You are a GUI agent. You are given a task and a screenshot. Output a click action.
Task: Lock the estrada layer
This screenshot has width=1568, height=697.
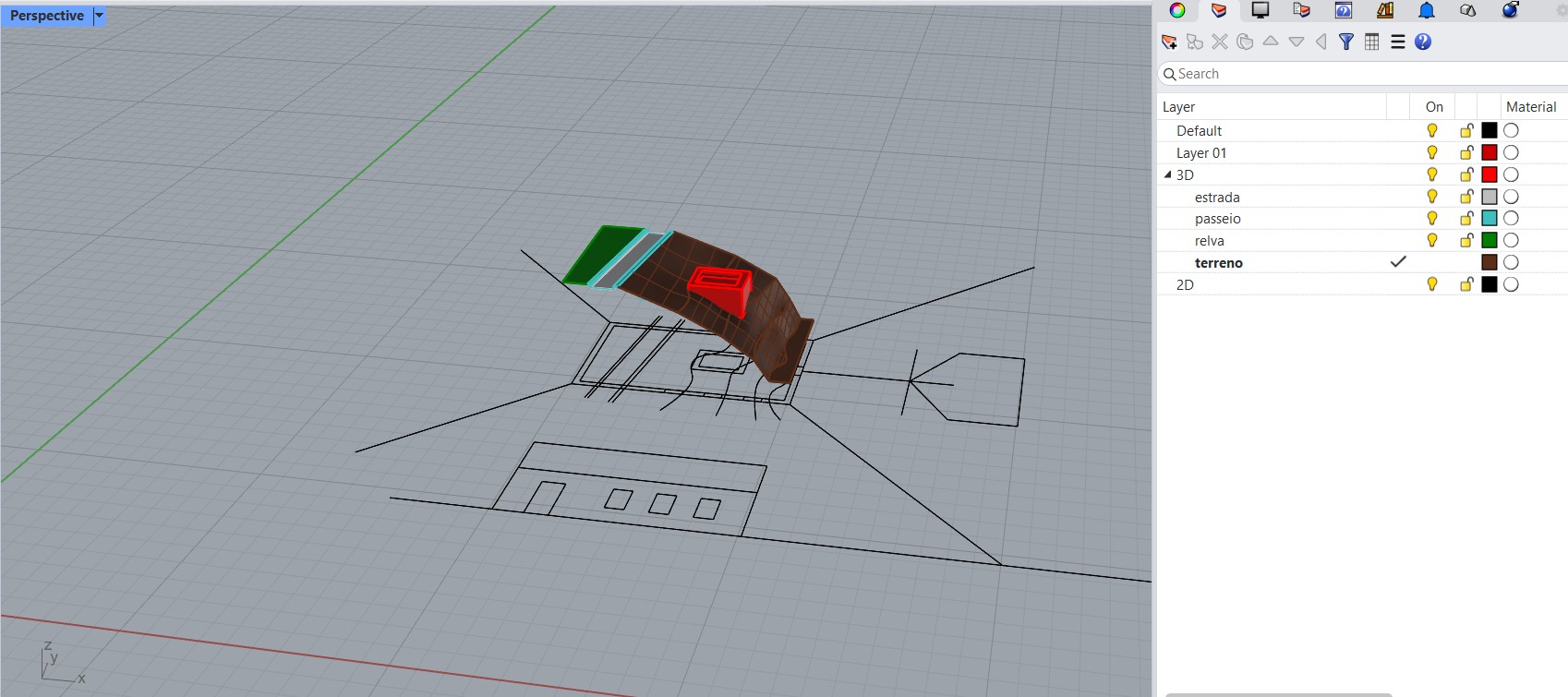(1466, 197)
